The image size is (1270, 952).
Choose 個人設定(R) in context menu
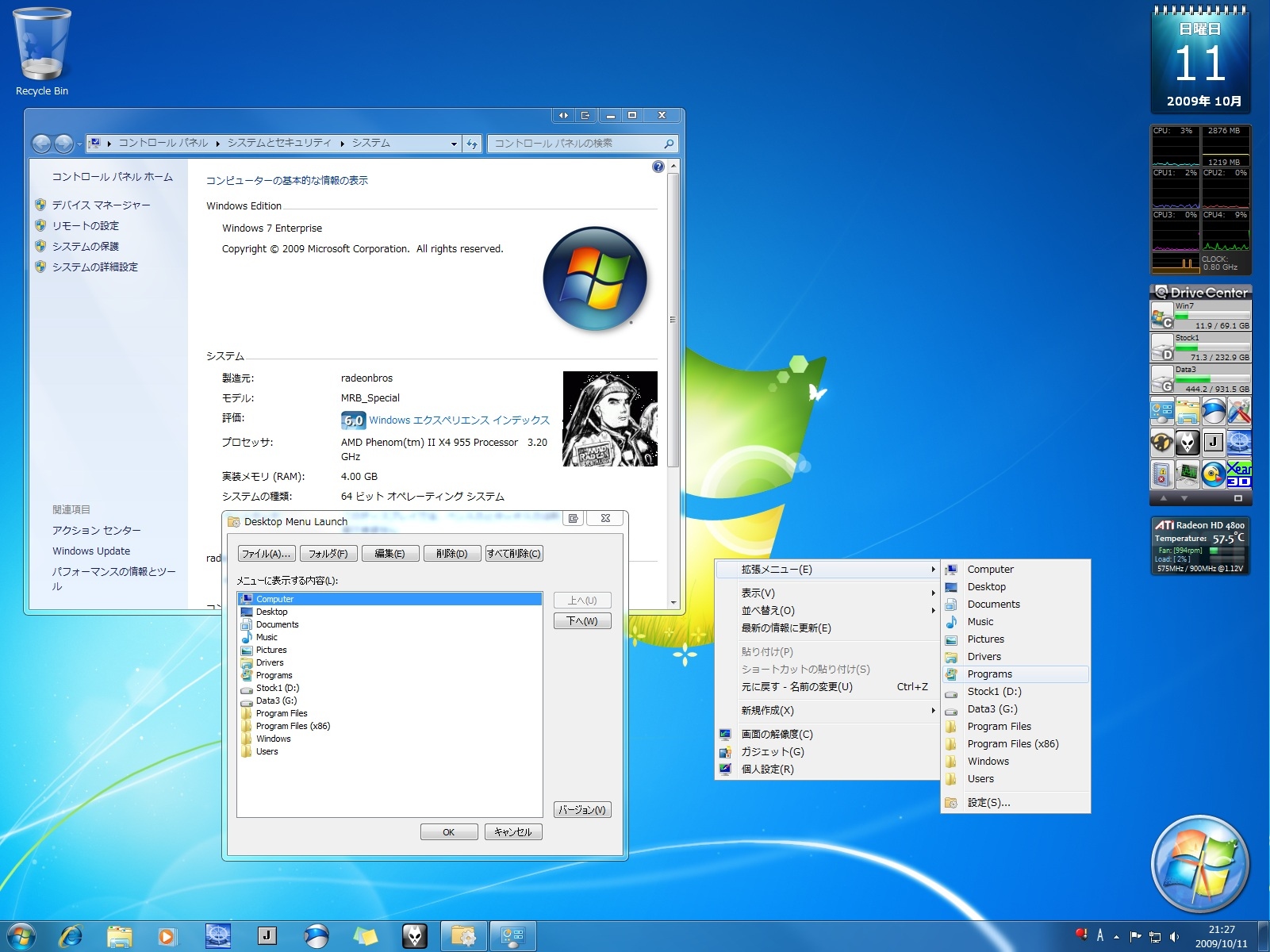tap(827, 769)
